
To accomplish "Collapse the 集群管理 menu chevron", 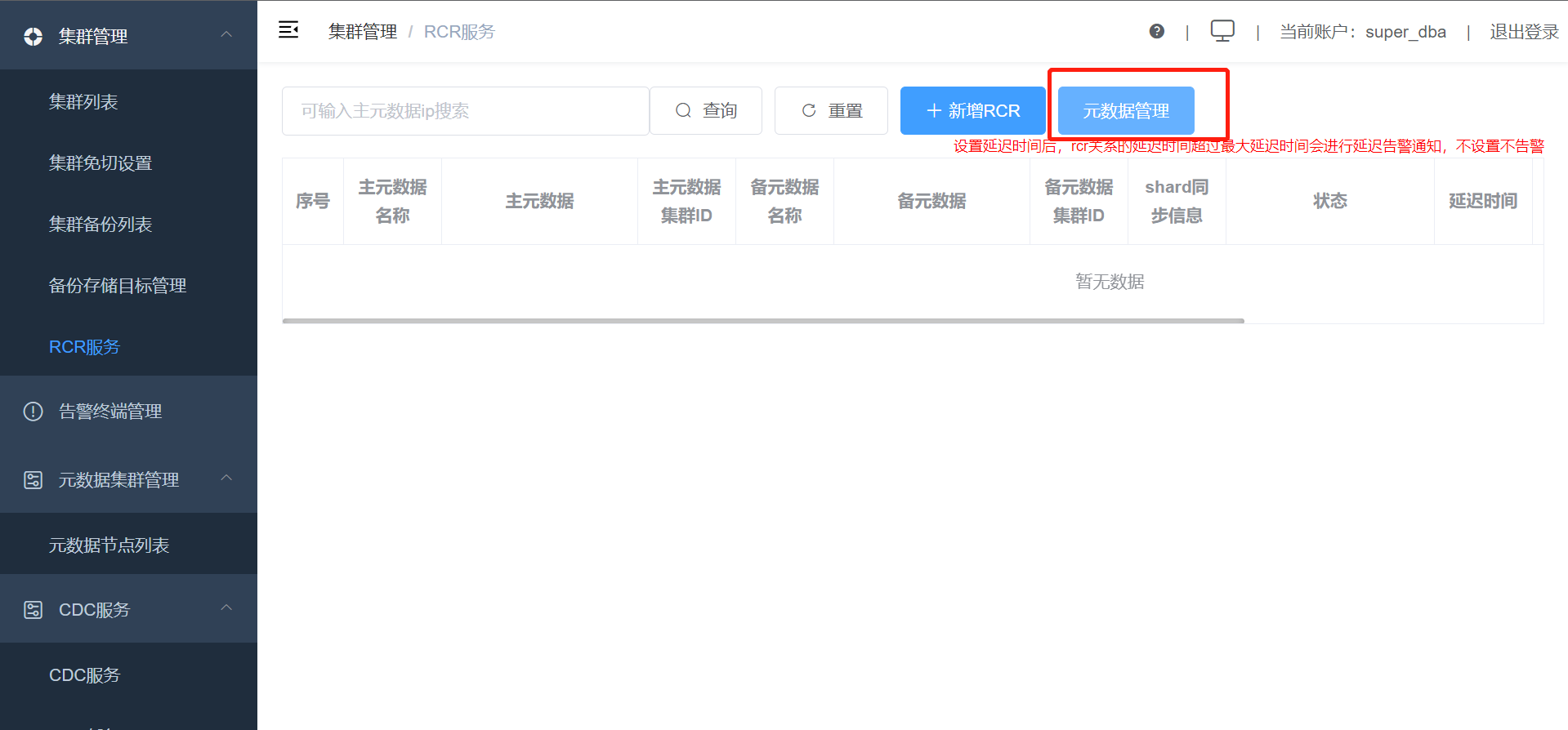I will [227, 34].
